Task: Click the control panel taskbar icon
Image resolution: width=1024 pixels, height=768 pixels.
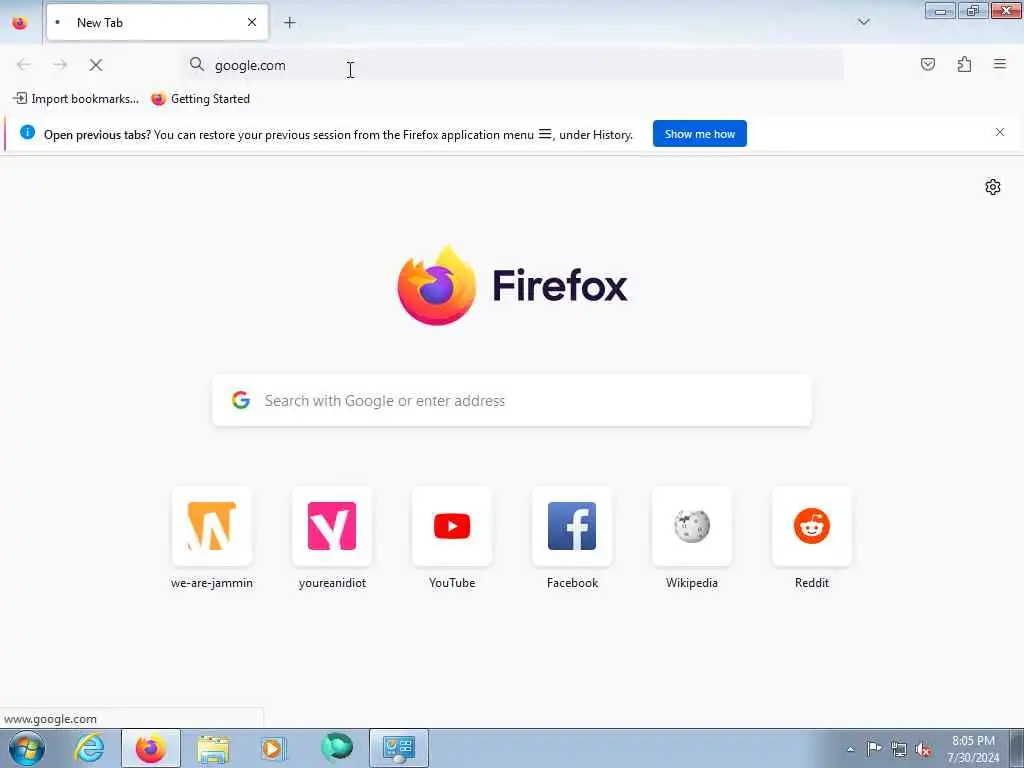Action: point(399,748)
